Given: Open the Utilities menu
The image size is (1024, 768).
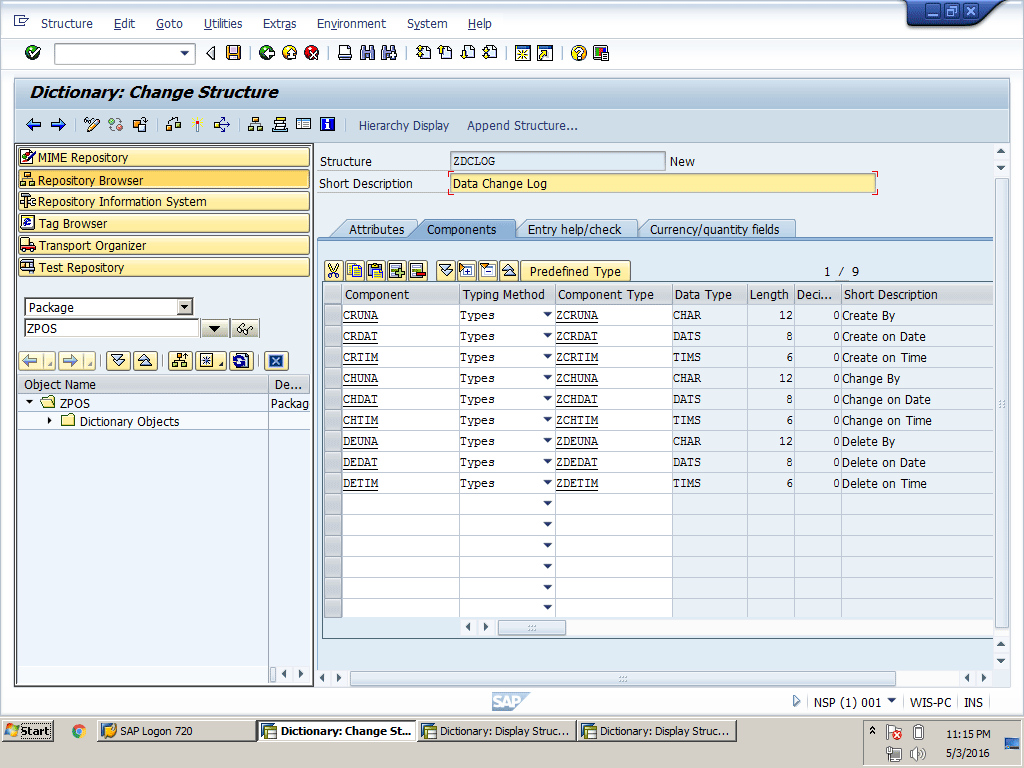Looking at the screenshot, I should pos(222,23).
